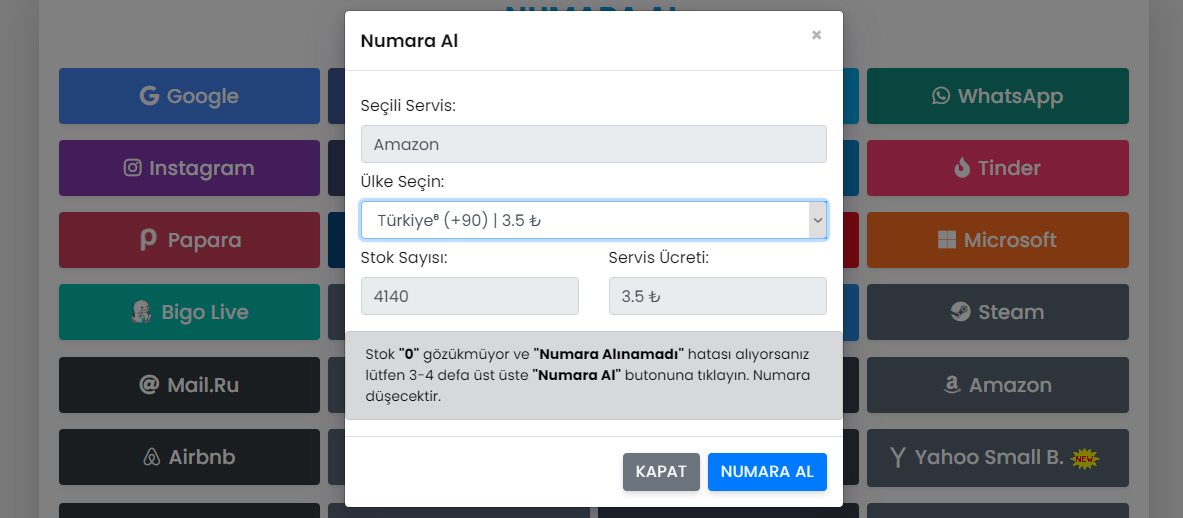Click the Servis Ücreti field showing 3.5 ₺
This screenshot has height=518, width=1183.
(x=717, y=296)
